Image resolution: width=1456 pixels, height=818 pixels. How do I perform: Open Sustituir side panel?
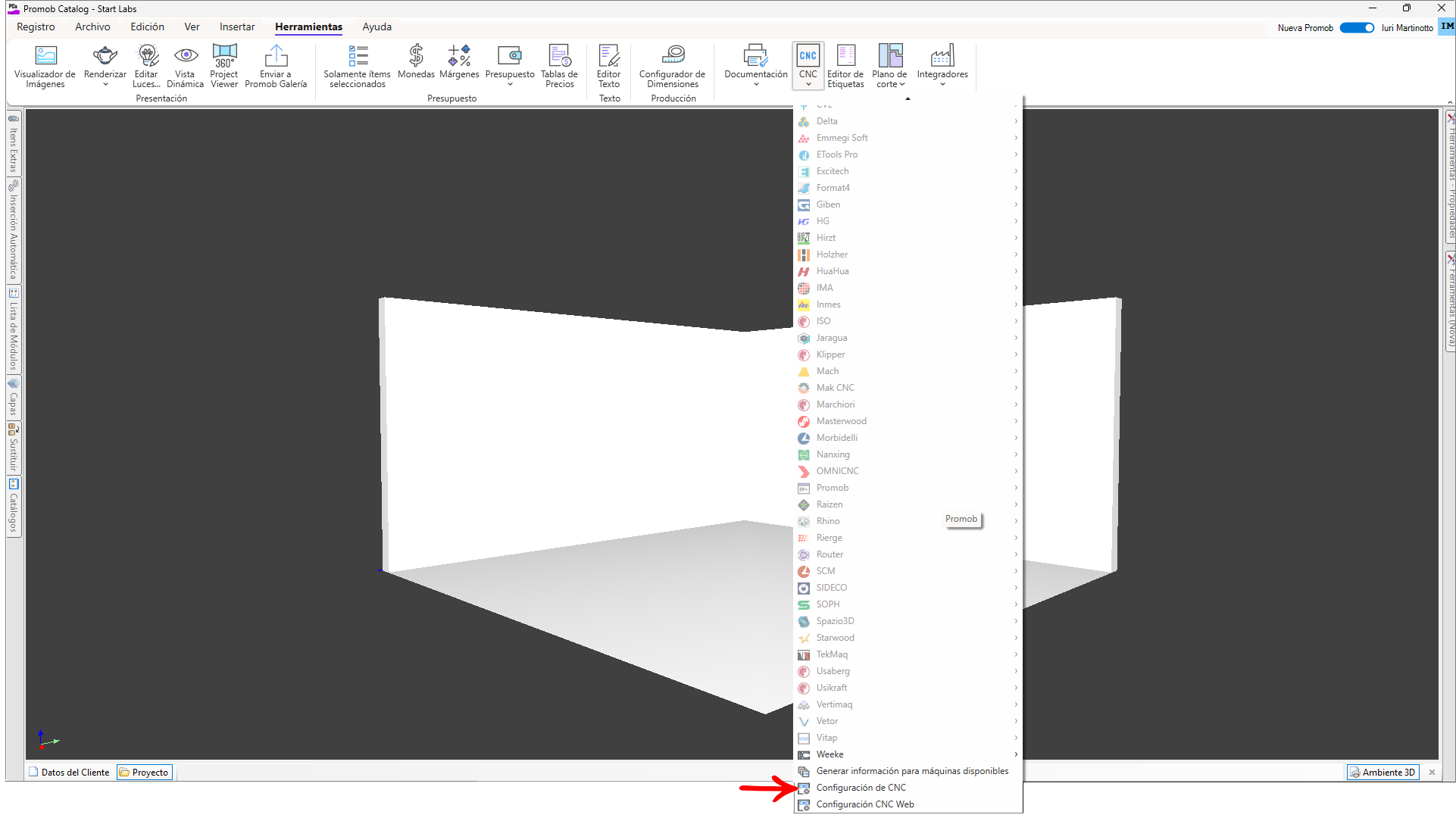tap(13, 447)
